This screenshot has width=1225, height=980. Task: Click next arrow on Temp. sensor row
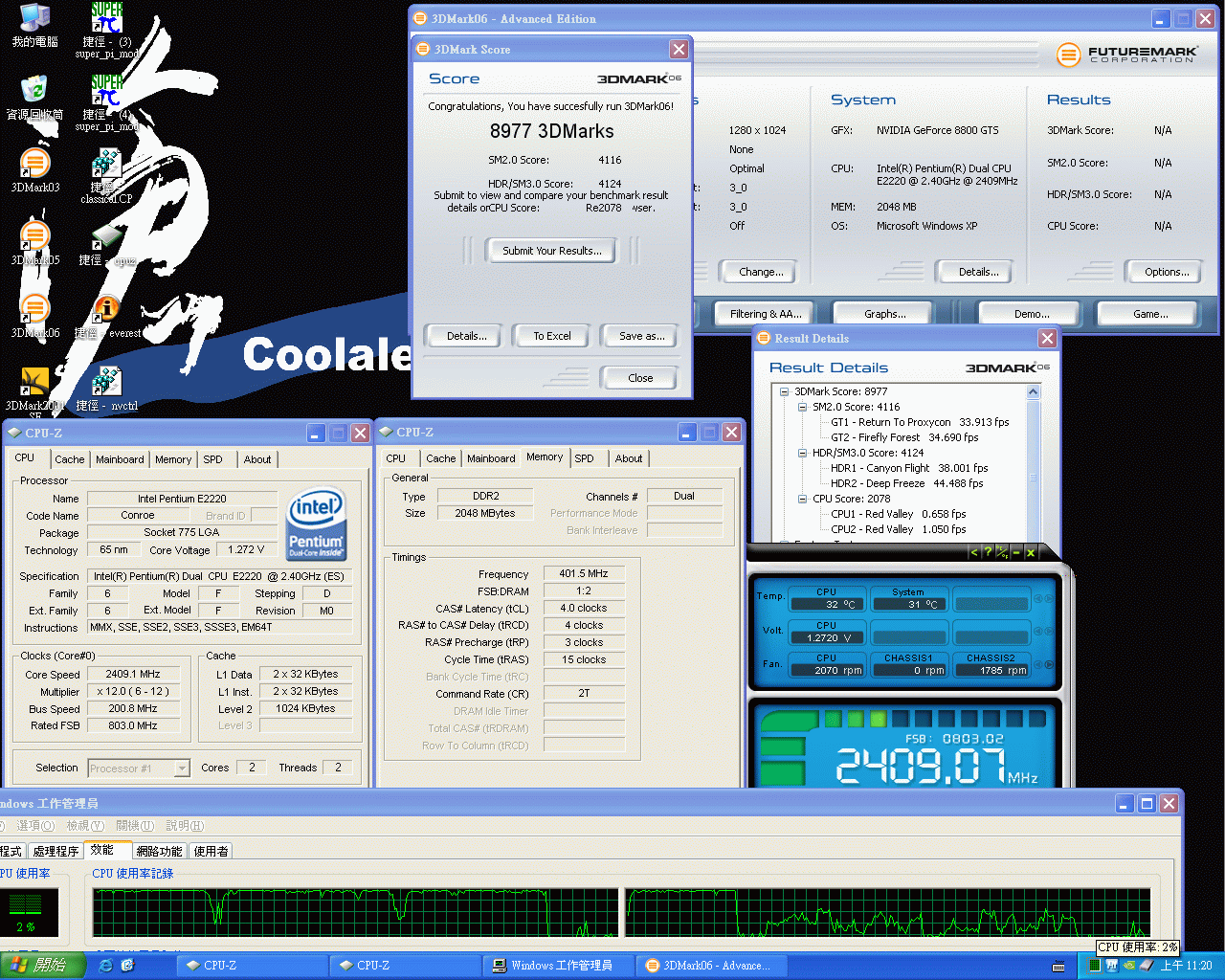[x=1049, y=598]
